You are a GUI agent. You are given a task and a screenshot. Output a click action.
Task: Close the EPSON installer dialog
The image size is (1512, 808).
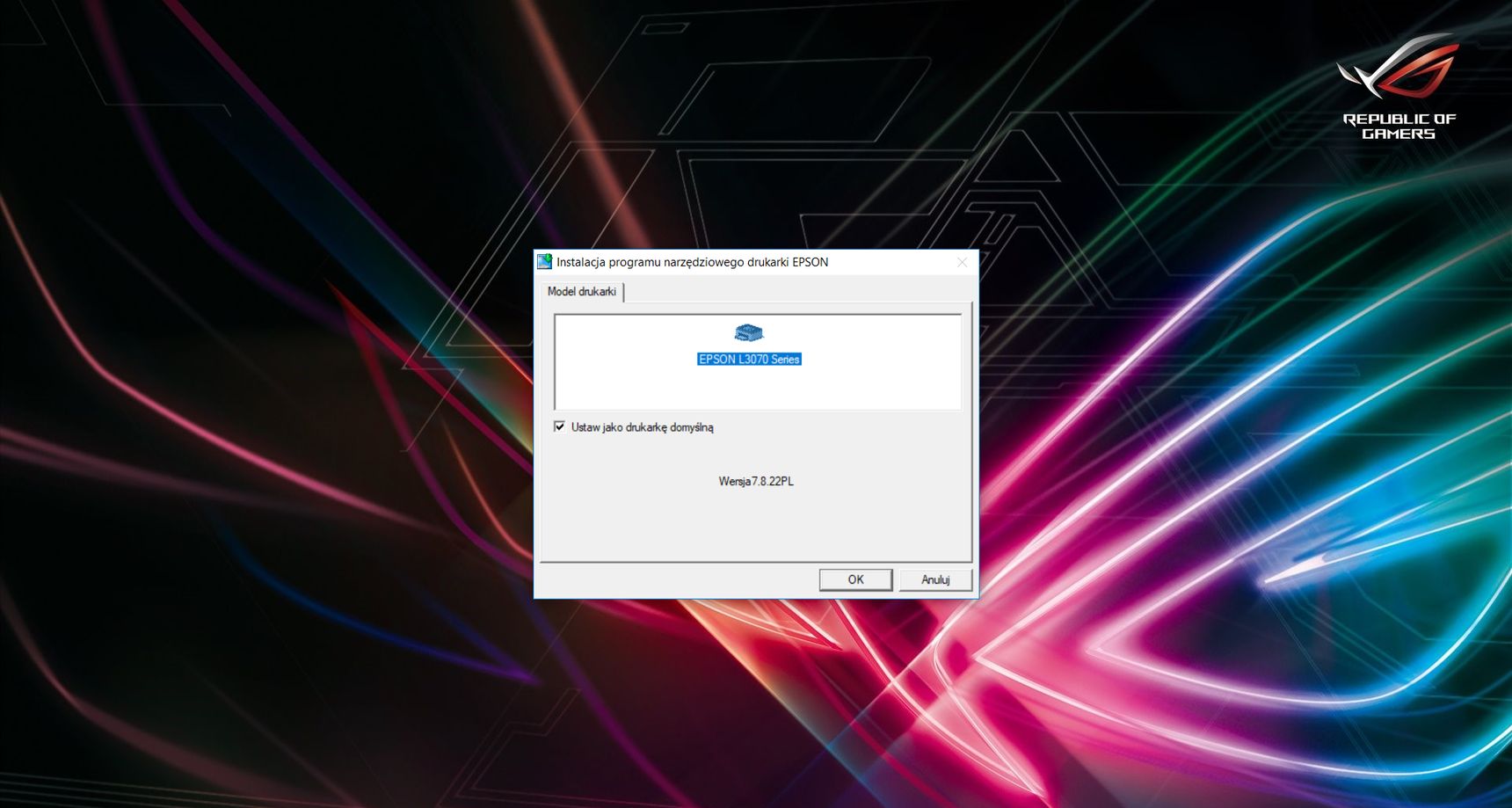tap(962, 262)
